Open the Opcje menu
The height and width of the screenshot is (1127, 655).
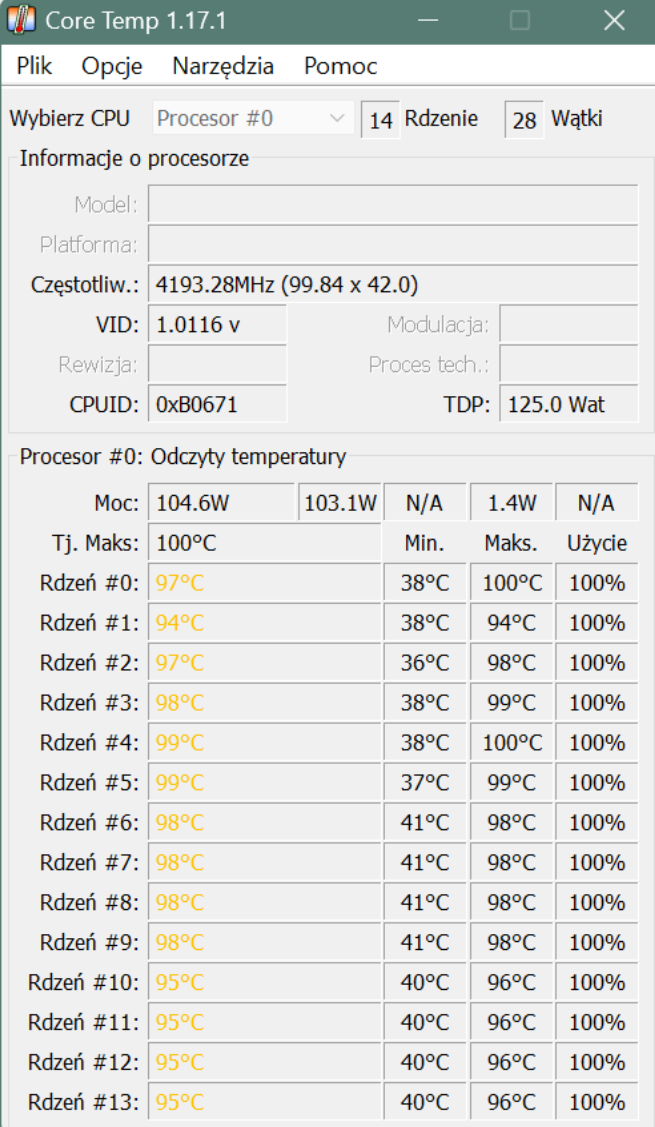pyautogui.click(x=111, y=66)
